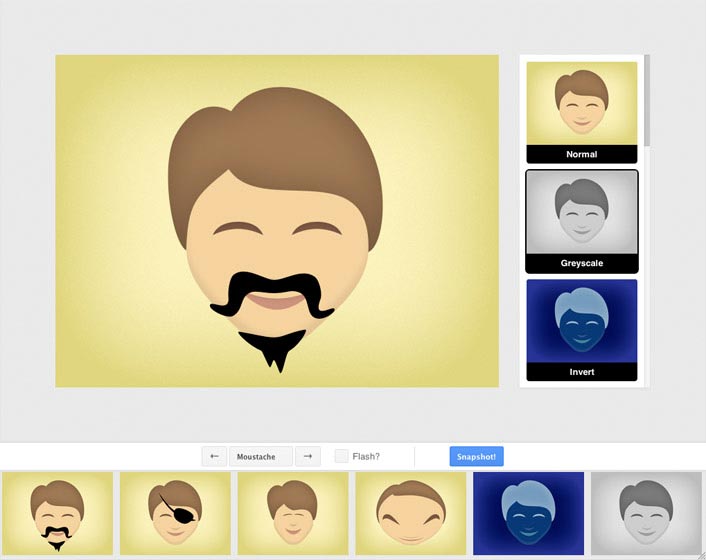Image resolution: width=706 pixels, height=560 pixels.
Task: Select the Greyscale filter preview
Action: pos(581,212)
